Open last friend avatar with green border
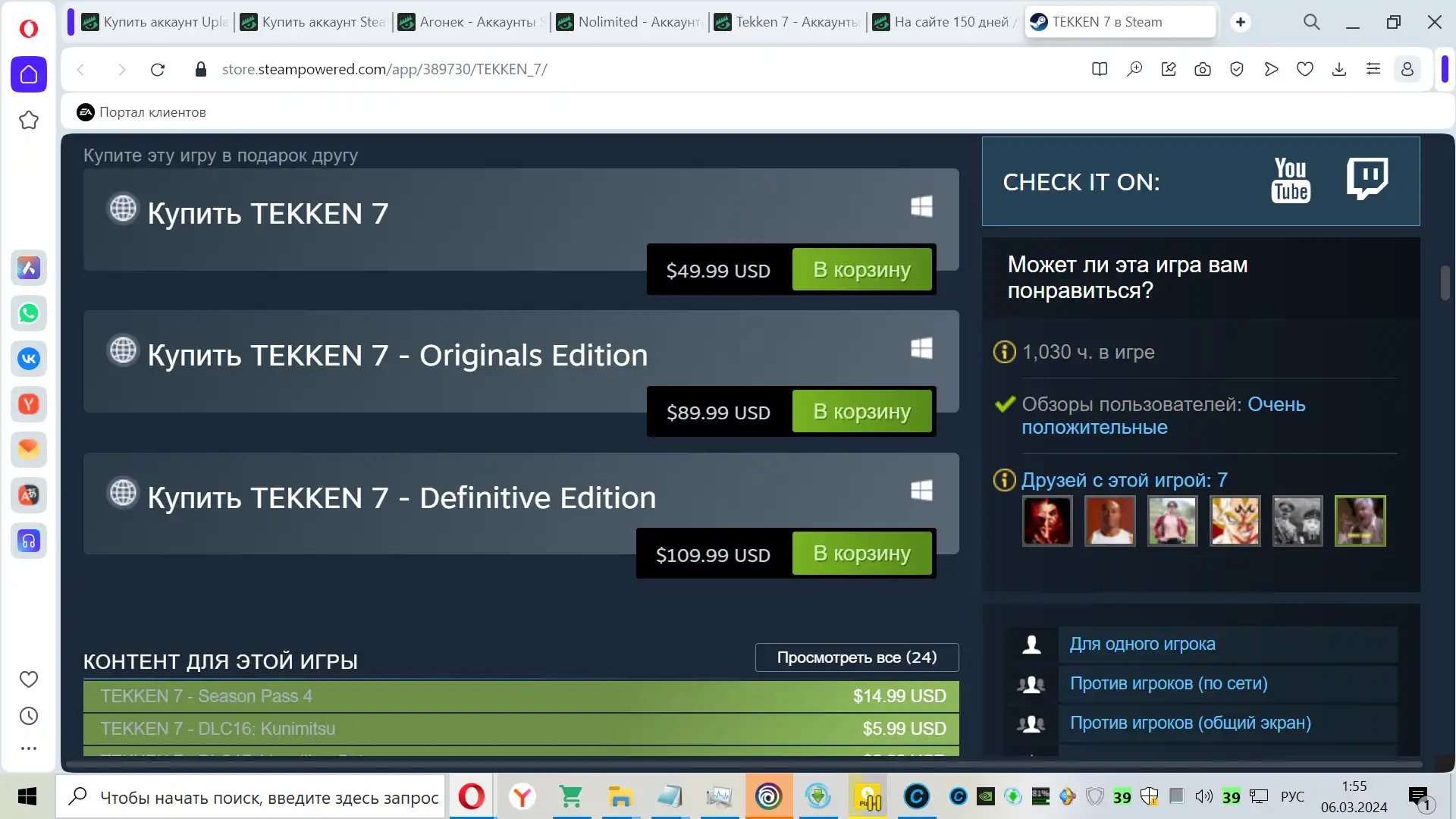Image resolution: width=1456 pixels, height=819 pixels. coord(1360,521)
